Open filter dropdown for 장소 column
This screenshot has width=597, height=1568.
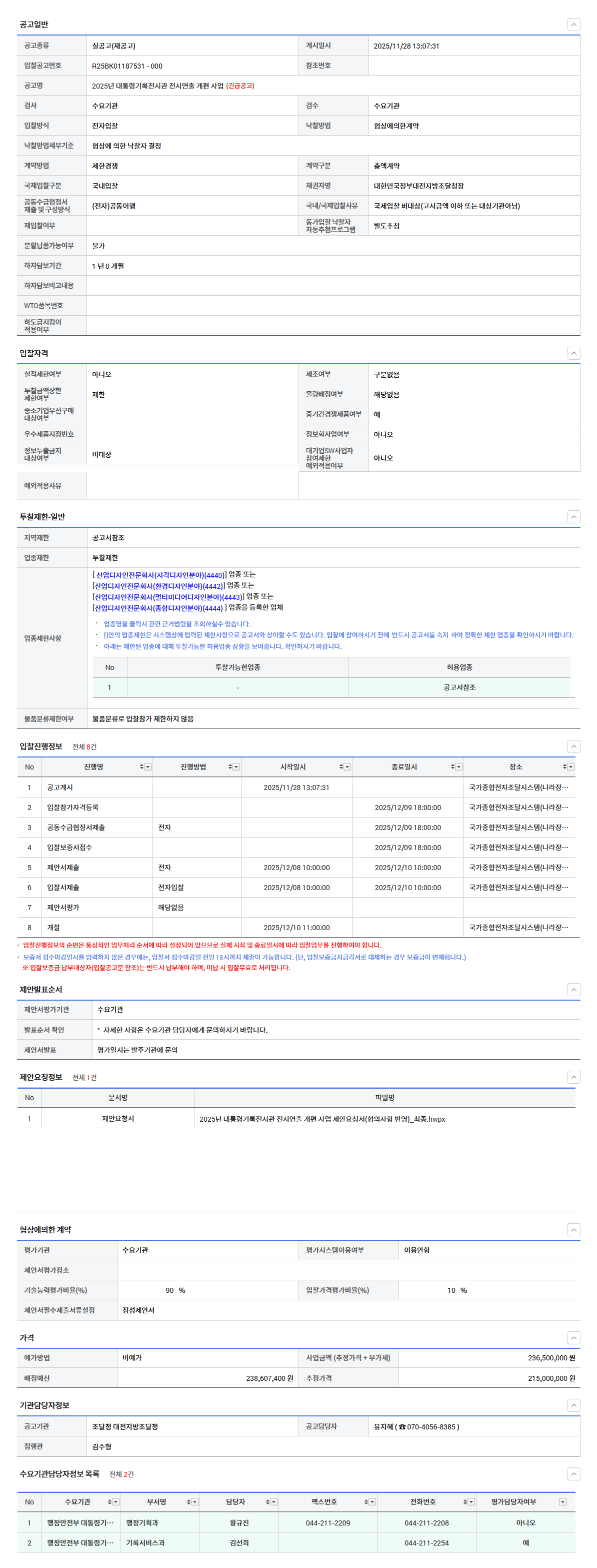point(571,767)
